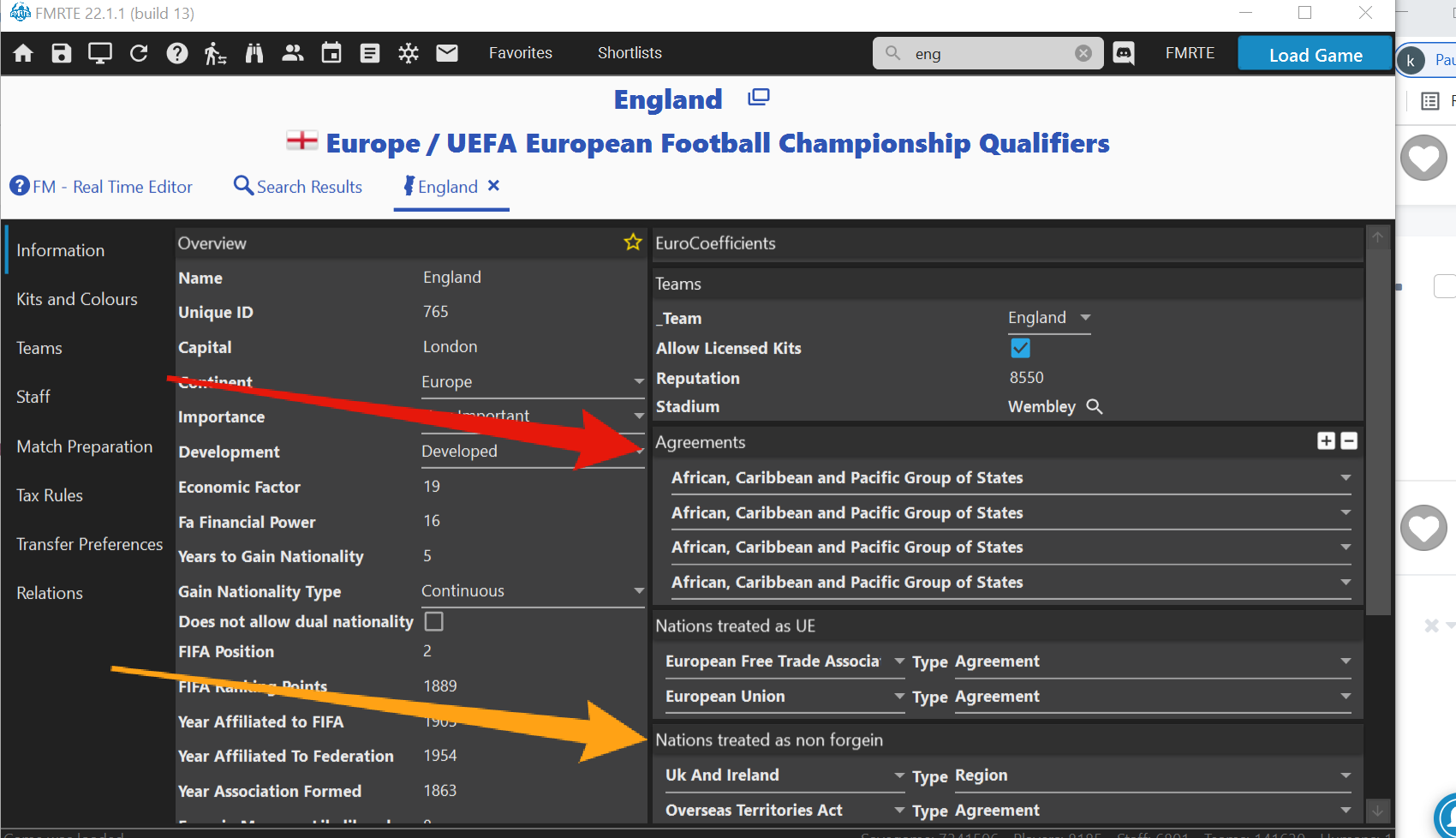Click the magnifier icon in search box
This screenshot has height=838, width=1456.
click(892, 53)
